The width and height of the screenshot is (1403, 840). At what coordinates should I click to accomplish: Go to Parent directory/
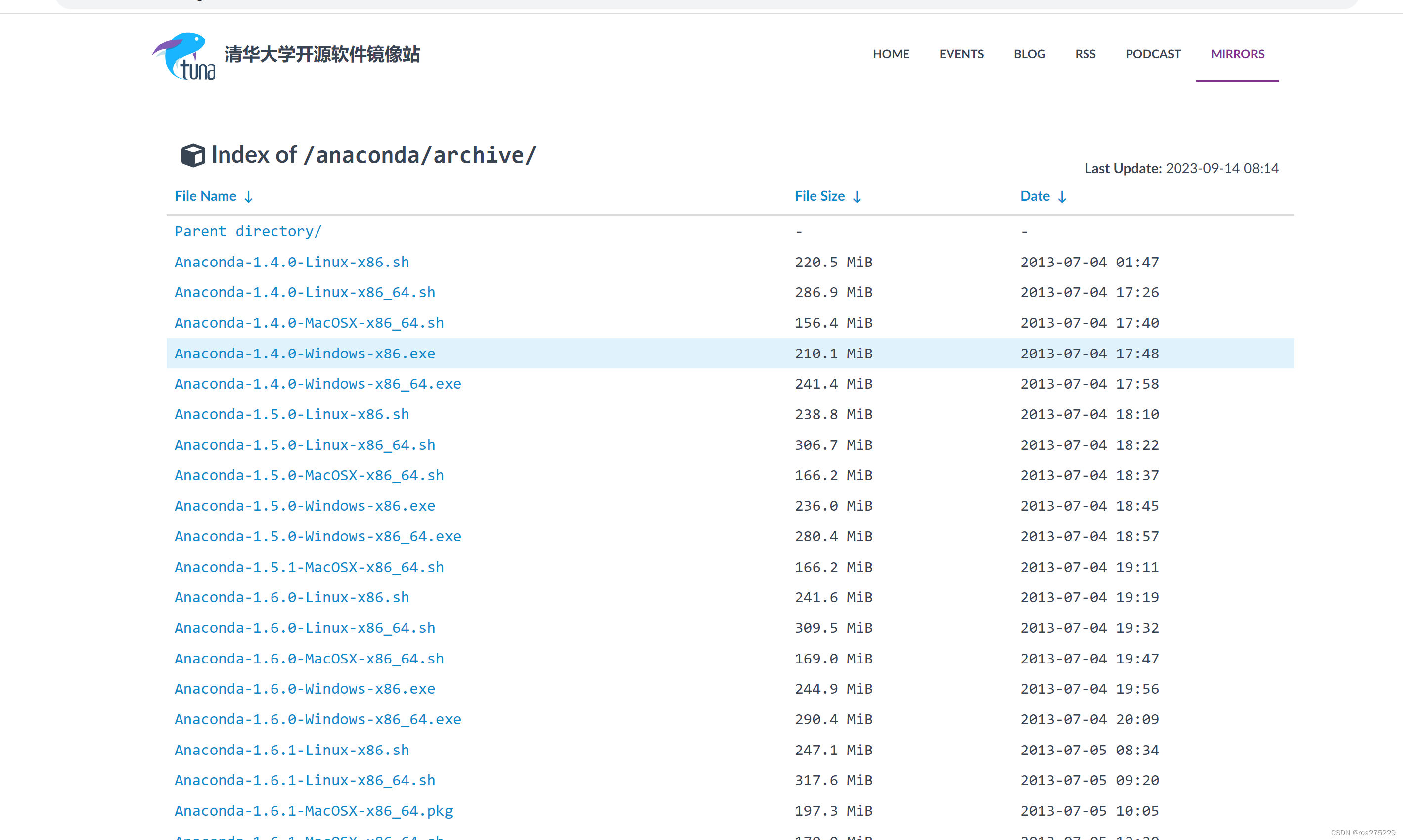[x=248, y=231]
